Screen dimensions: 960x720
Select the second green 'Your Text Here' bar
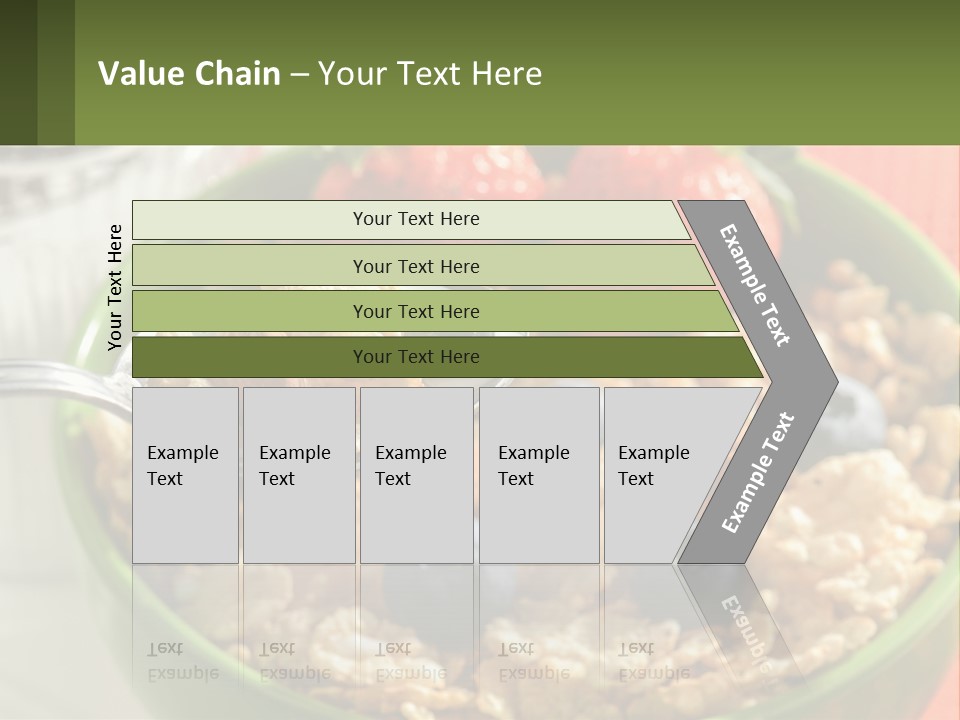(422, 266)
